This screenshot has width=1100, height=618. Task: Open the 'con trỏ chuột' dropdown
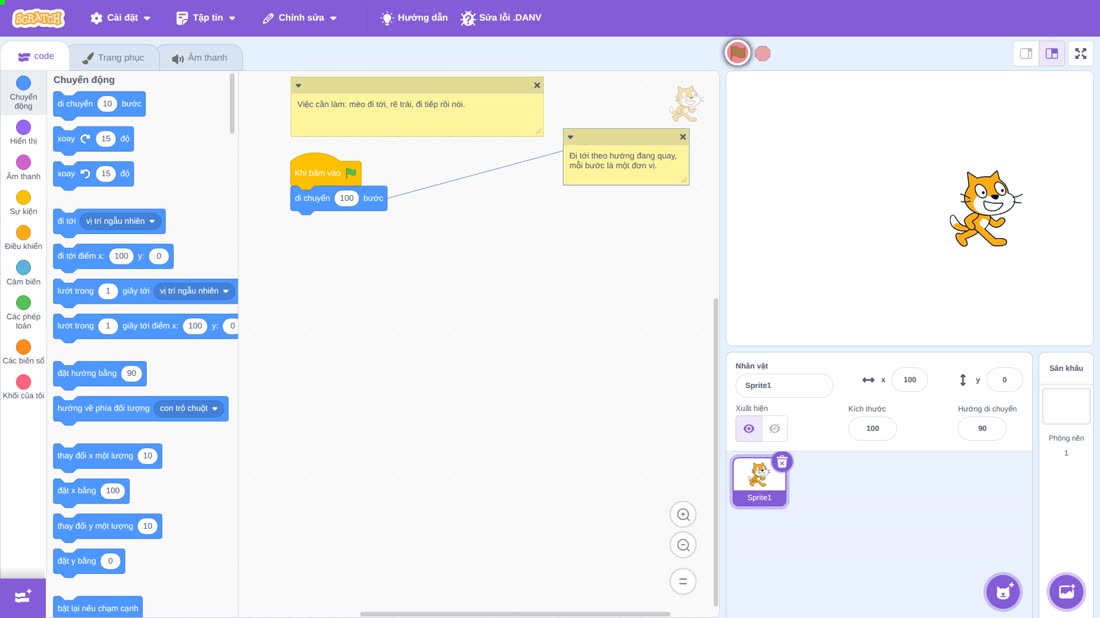[189, 408]
